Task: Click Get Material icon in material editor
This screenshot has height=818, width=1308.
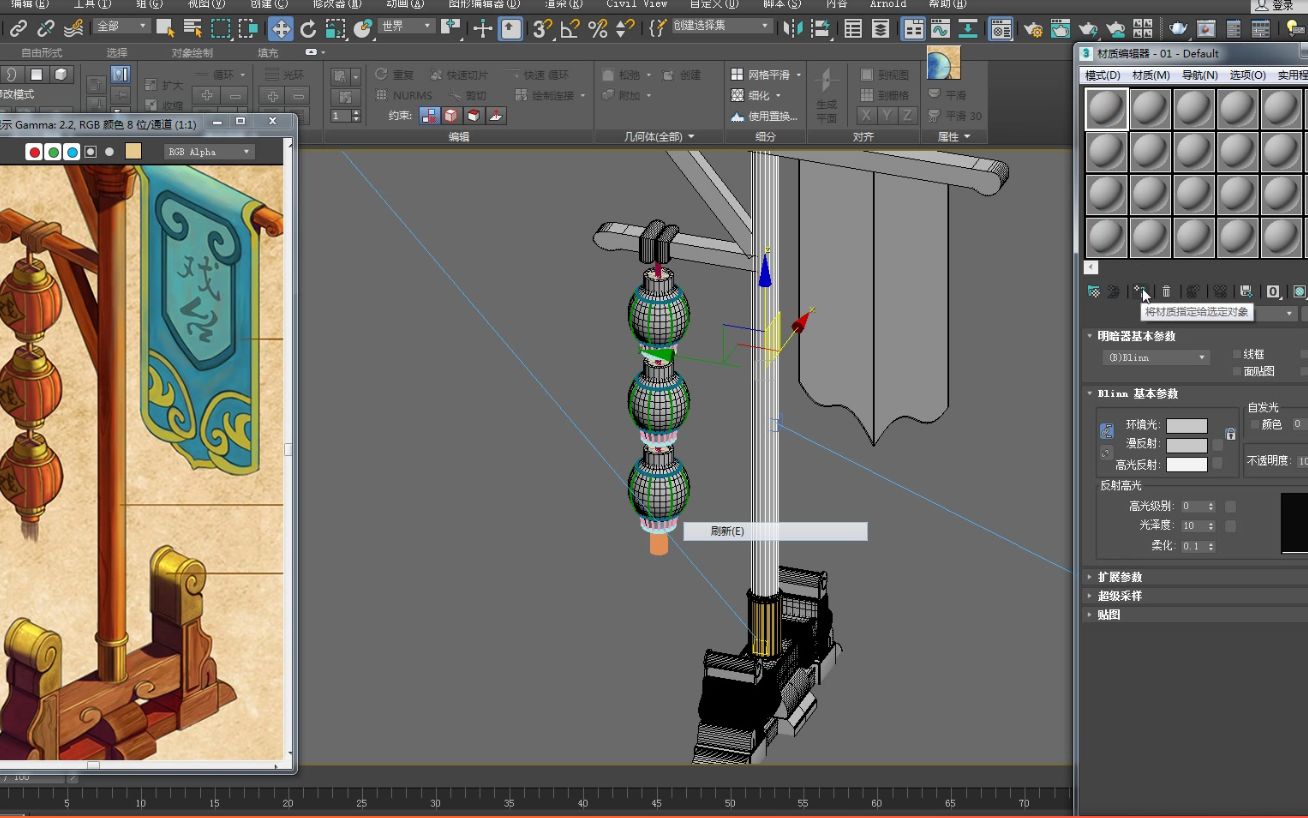Action: (1093, 291)
